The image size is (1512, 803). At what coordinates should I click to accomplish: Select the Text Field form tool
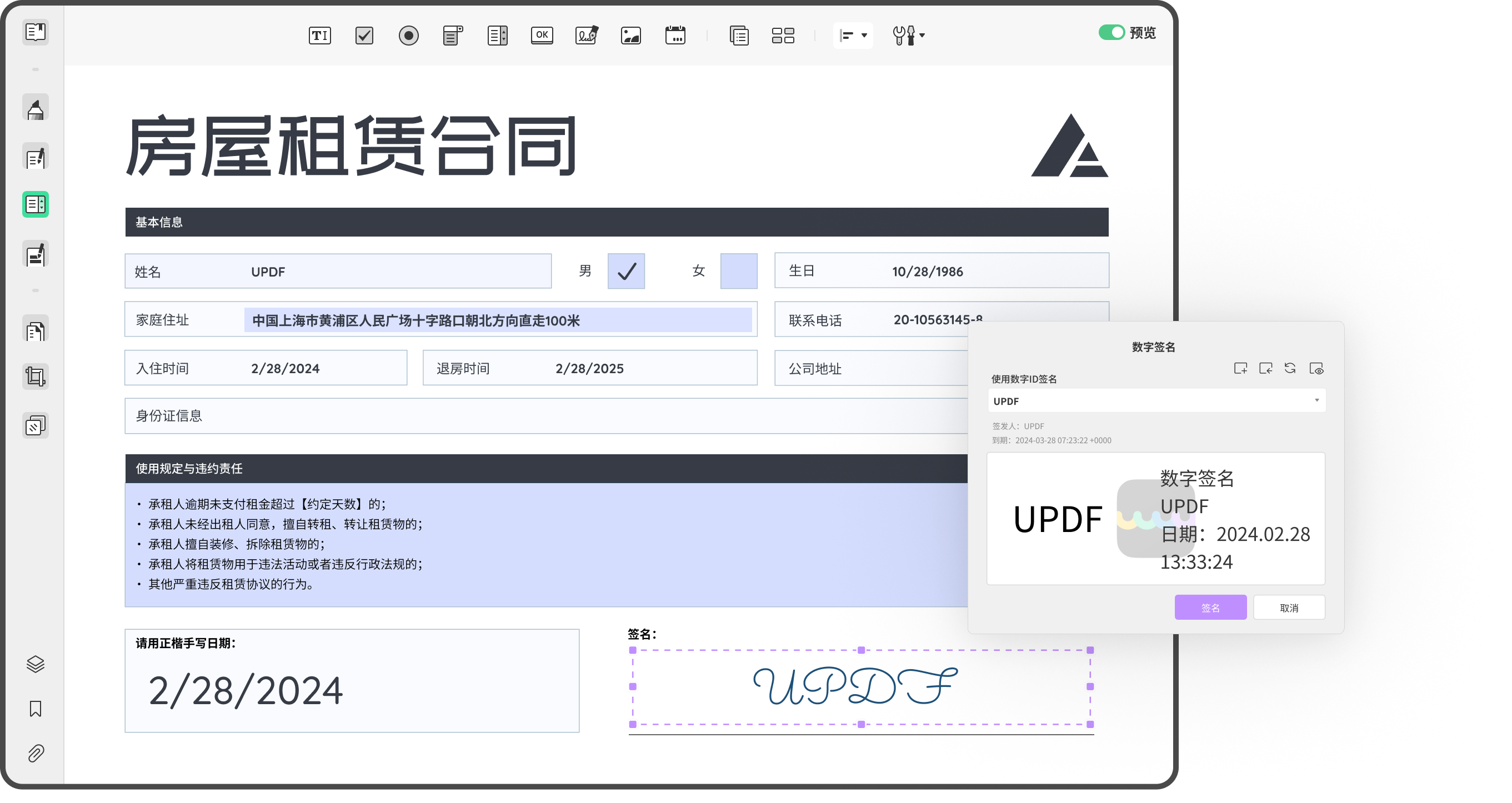[x=320, y=35]
